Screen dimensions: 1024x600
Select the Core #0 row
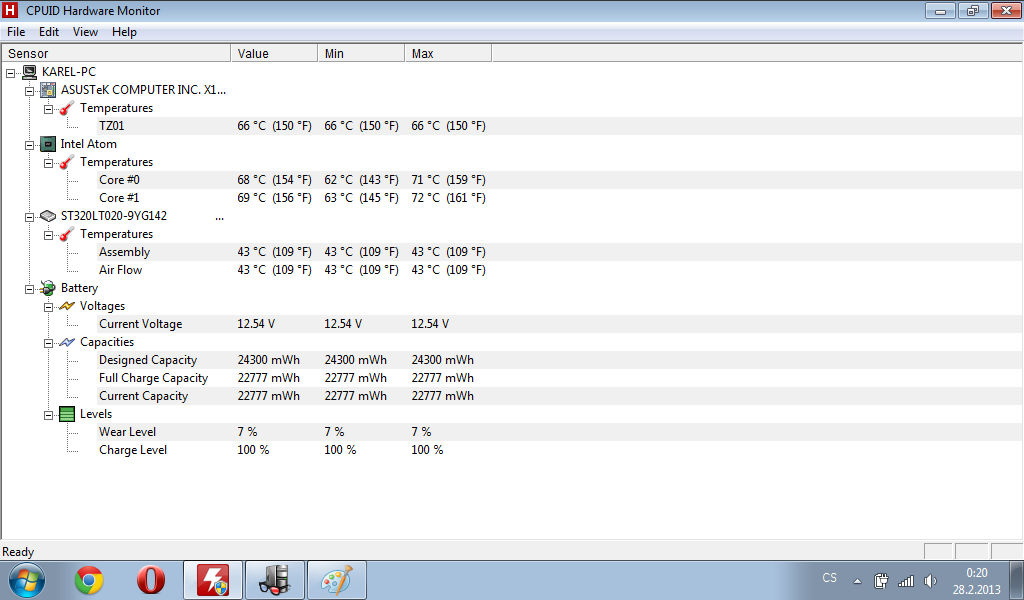[560, 180]
